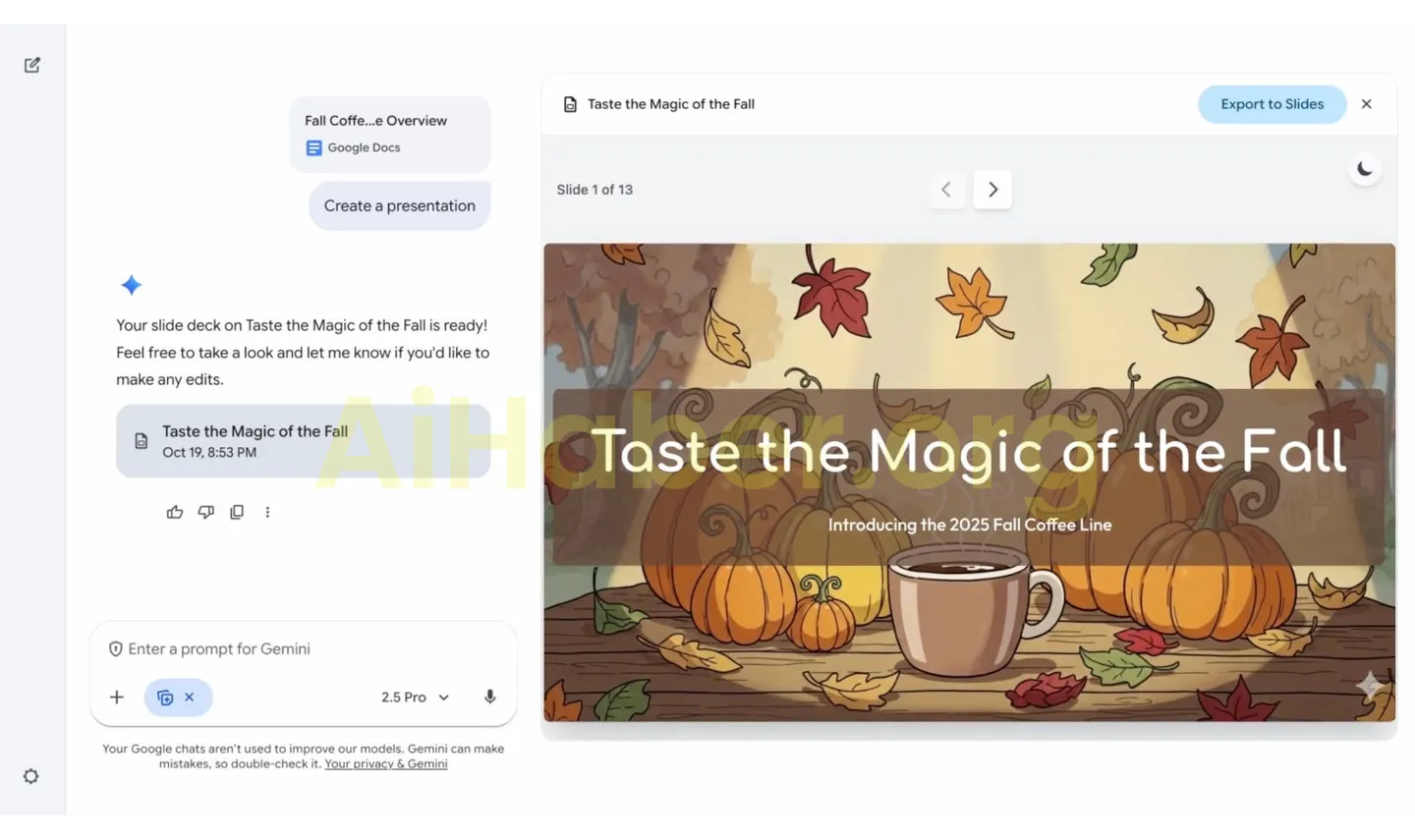The width and height of the screenshot is (1415, 840).
Task: Open the three-dot more options menu
Action: pos(268,512)
